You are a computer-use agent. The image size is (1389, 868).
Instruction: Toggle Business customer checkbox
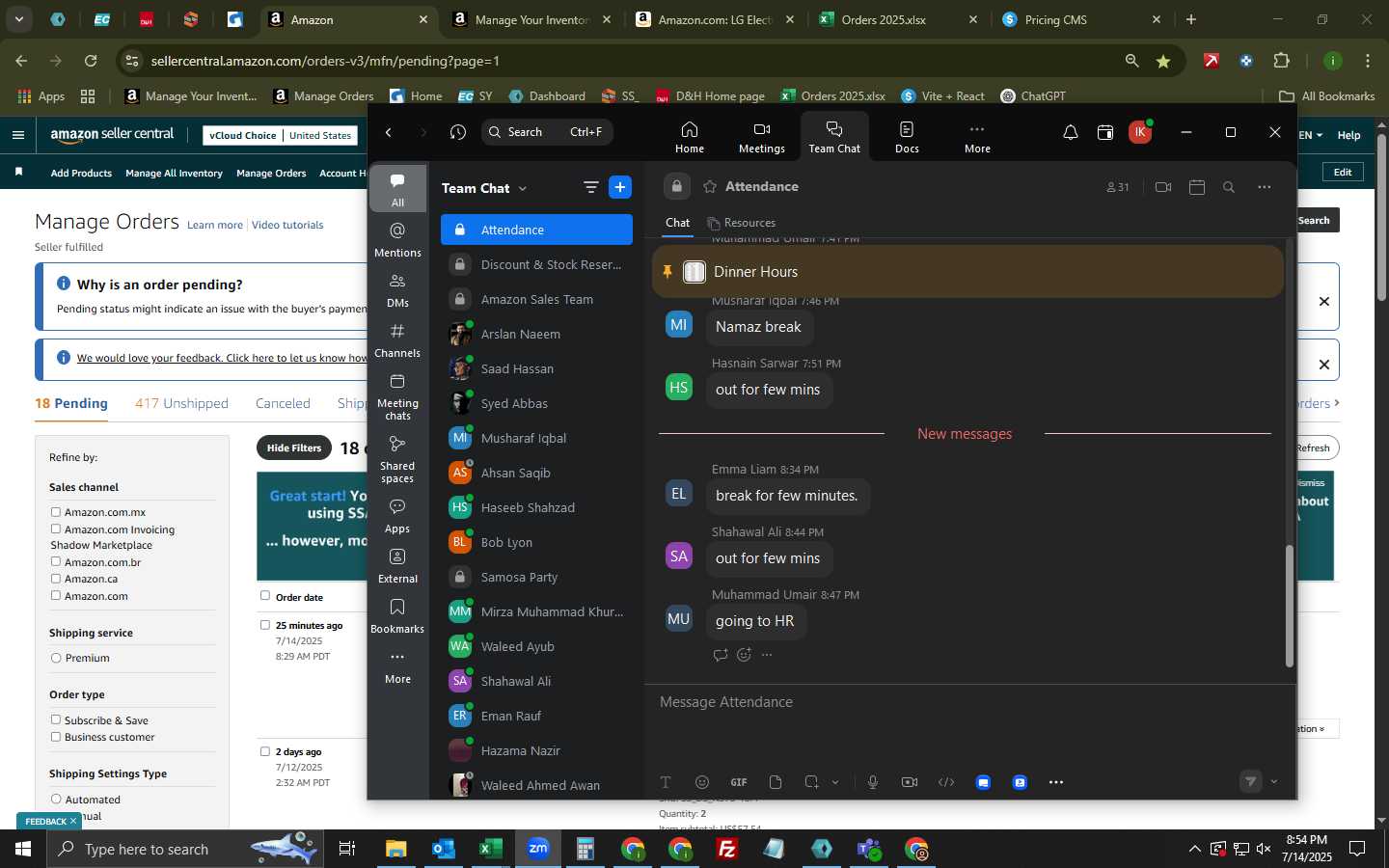click(x=56, y=737)
